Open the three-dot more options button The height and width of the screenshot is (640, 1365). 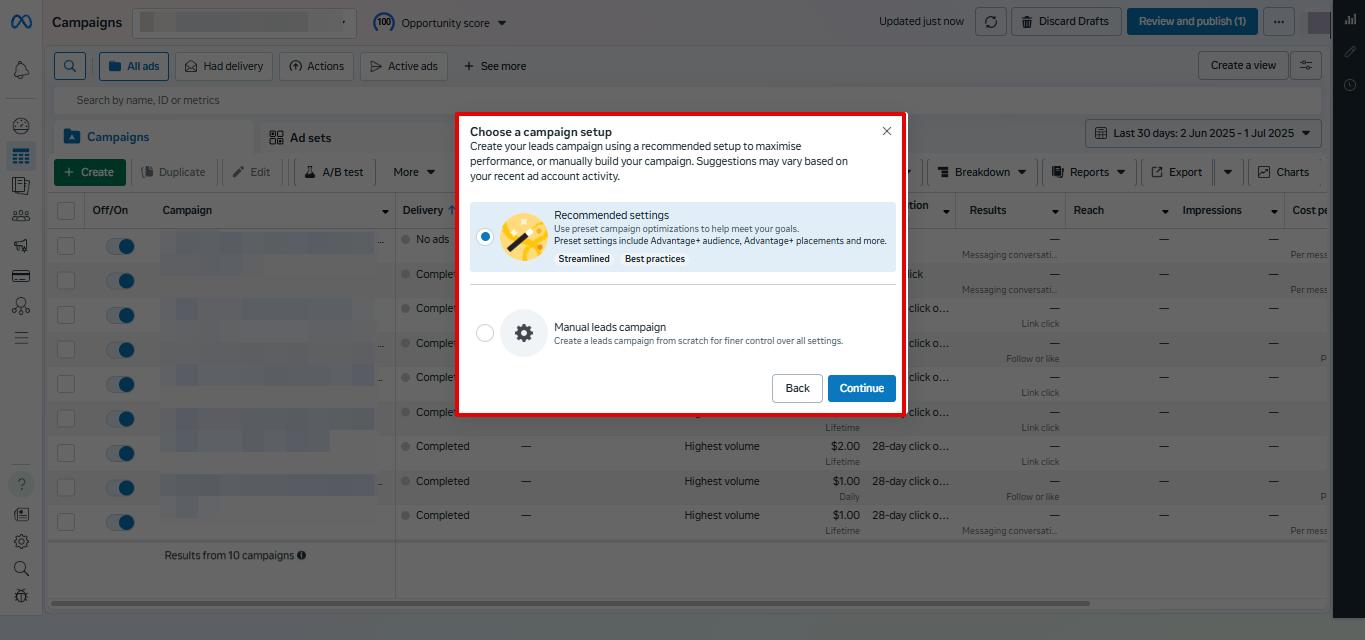tap(1278, 22)
